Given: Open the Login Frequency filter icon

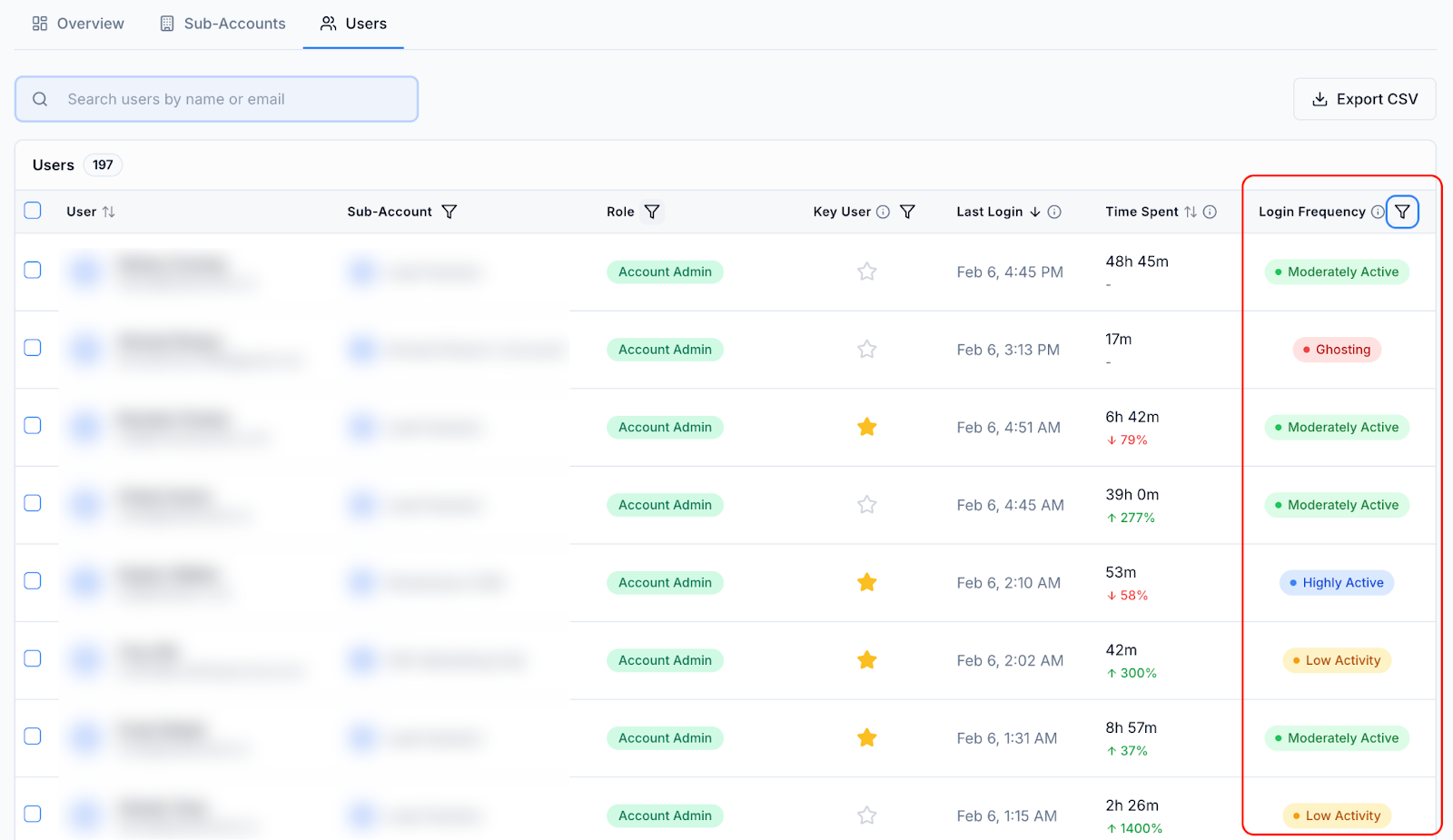Looking at the screenshot, I should click(x=1402, y=212).
